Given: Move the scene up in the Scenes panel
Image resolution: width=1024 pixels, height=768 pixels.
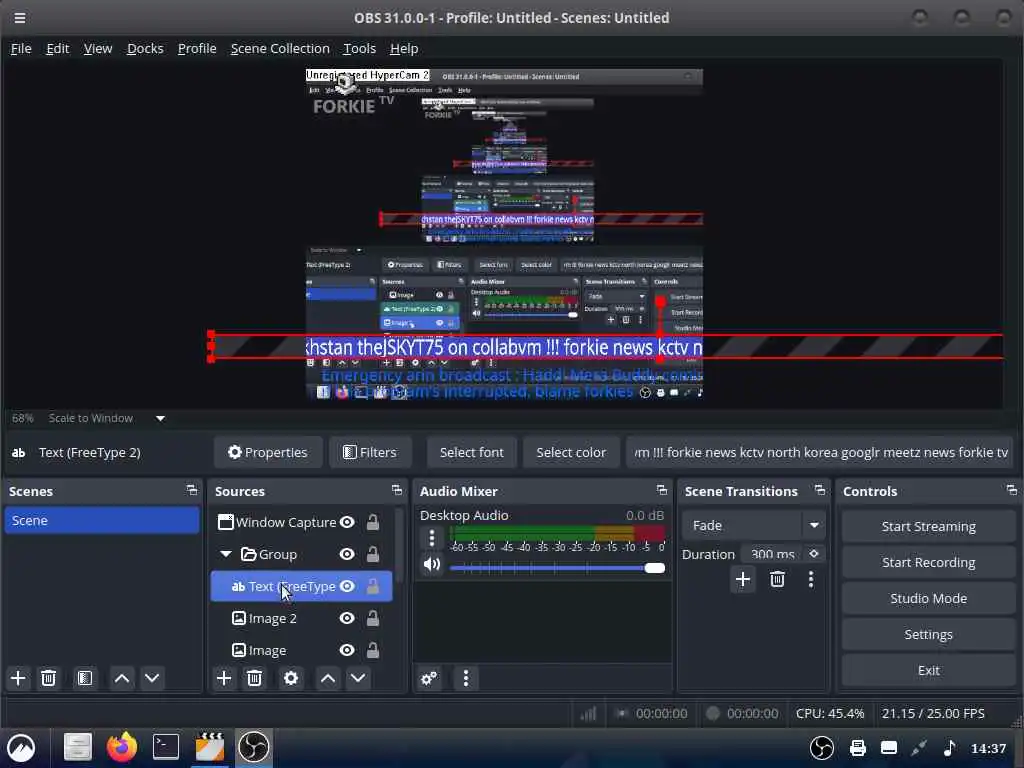Looking at the screenshot, I should point(121,678).
